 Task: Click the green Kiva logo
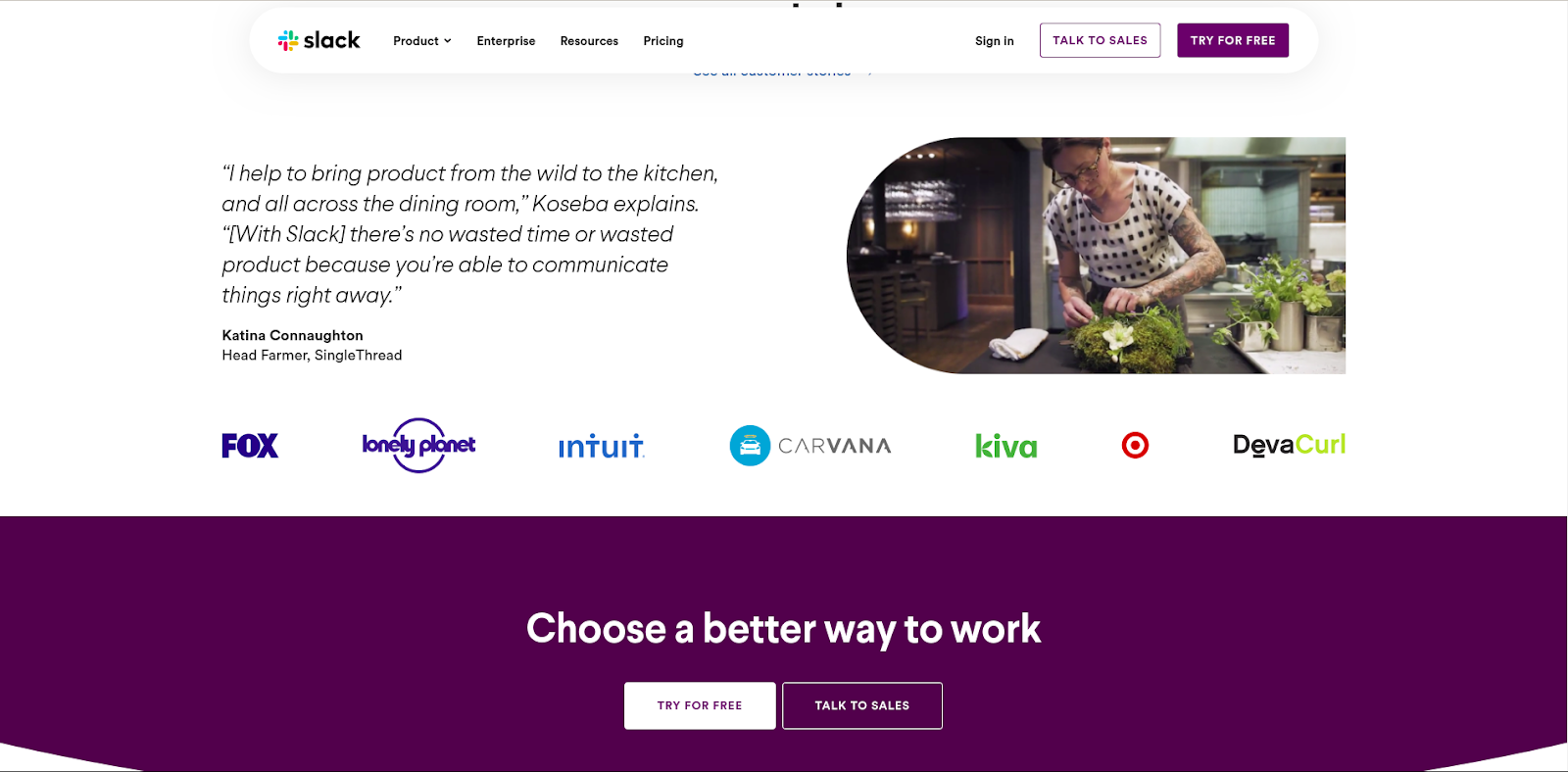coord(1005,446)
